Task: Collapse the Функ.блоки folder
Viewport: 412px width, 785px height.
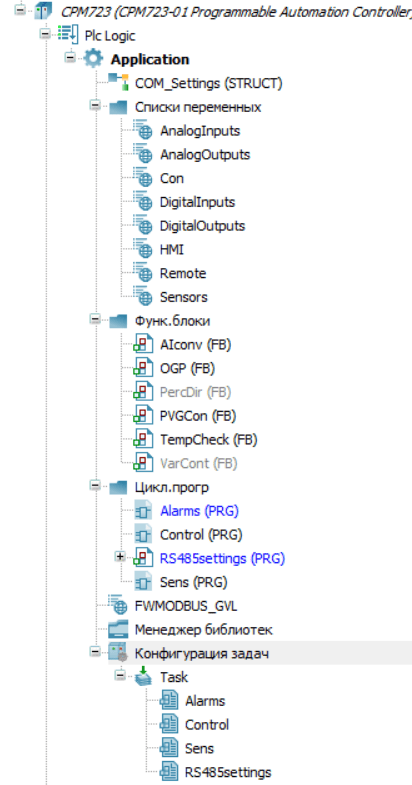Action: [x=95, y=320]
